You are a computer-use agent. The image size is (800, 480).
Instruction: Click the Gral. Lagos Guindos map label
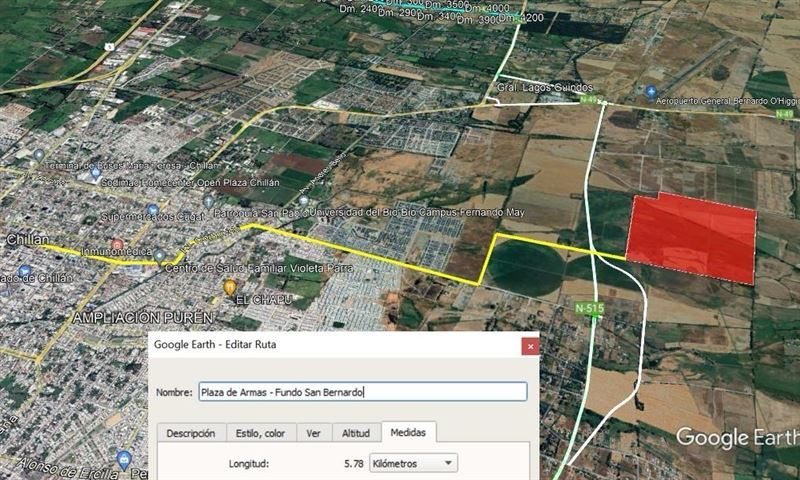pos(545,88)
